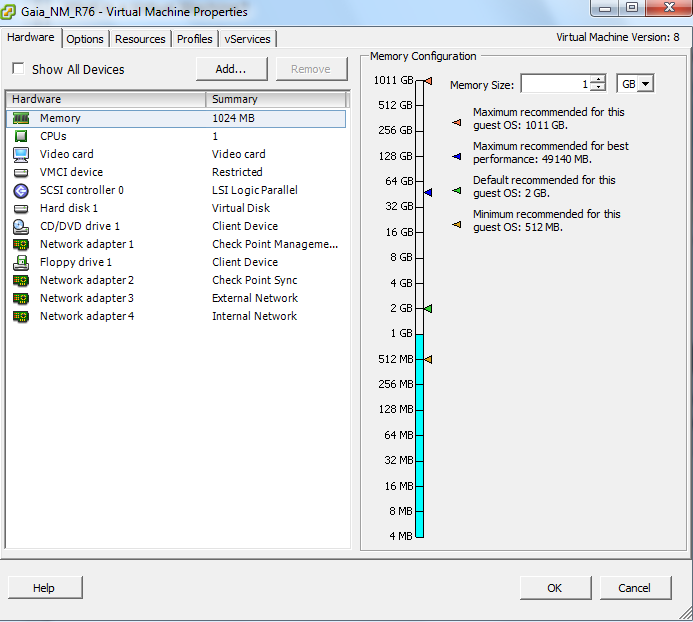Go to the vServices tab
Viewport: 693px width, 622px height.
coord(248,39)
